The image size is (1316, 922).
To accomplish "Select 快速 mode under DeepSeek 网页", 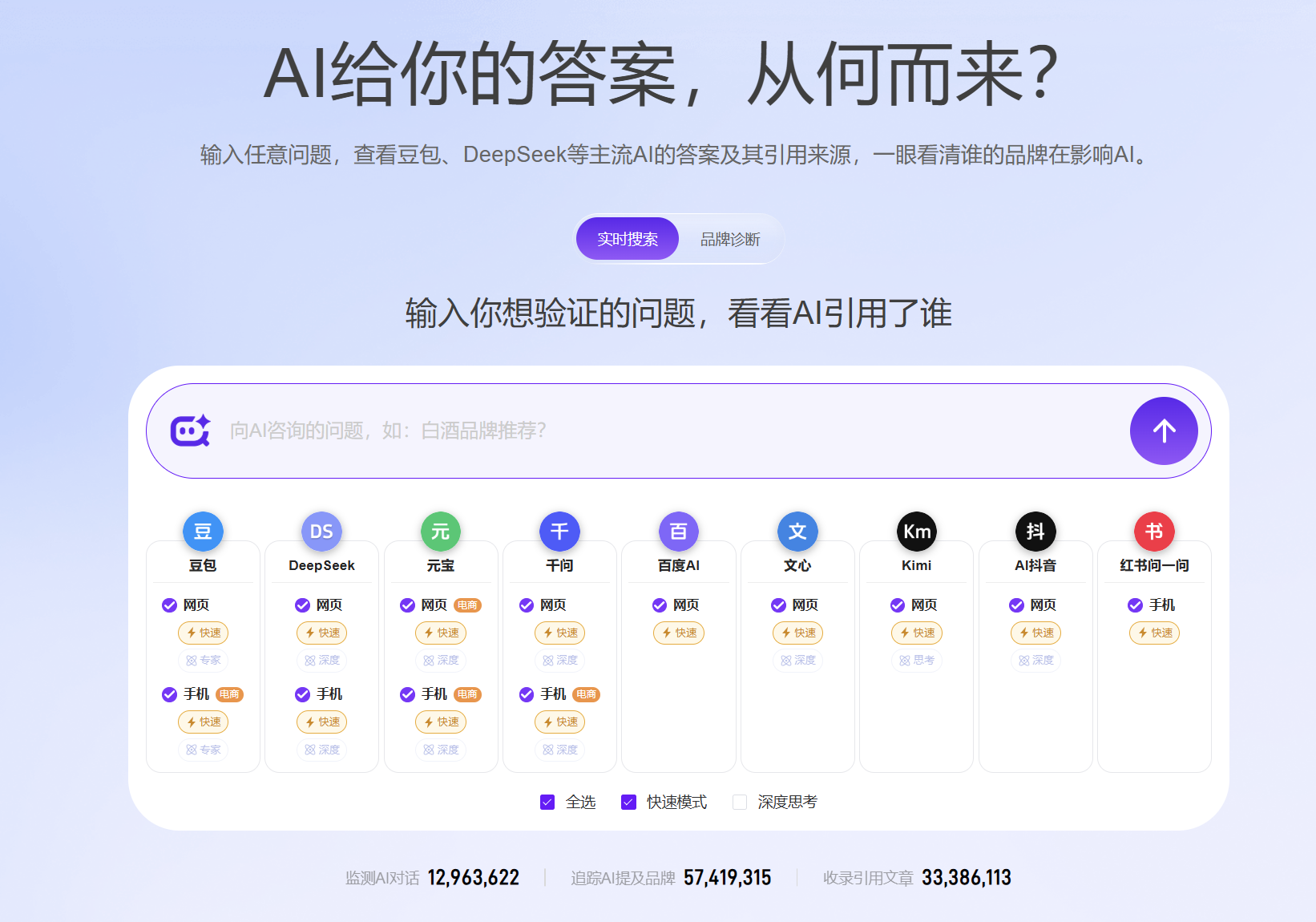I will coord(321,633).
